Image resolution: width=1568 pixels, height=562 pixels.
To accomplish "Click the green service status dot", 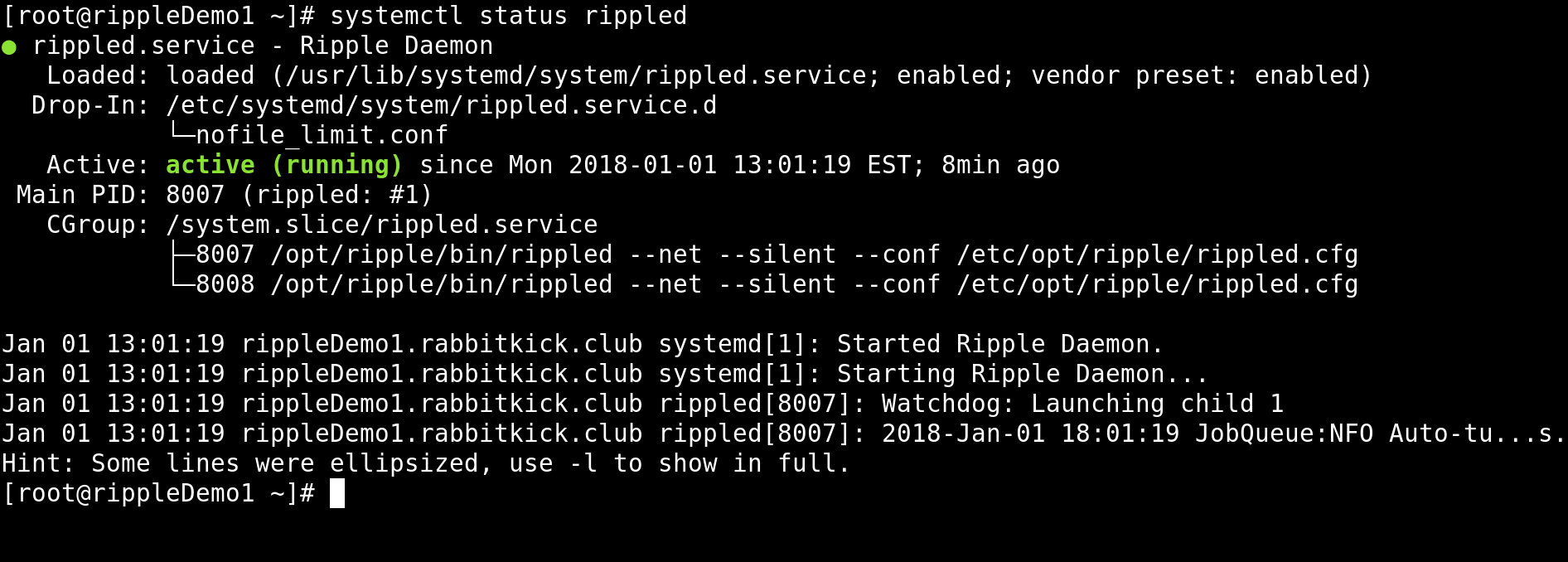I will [x=9, y=47].
